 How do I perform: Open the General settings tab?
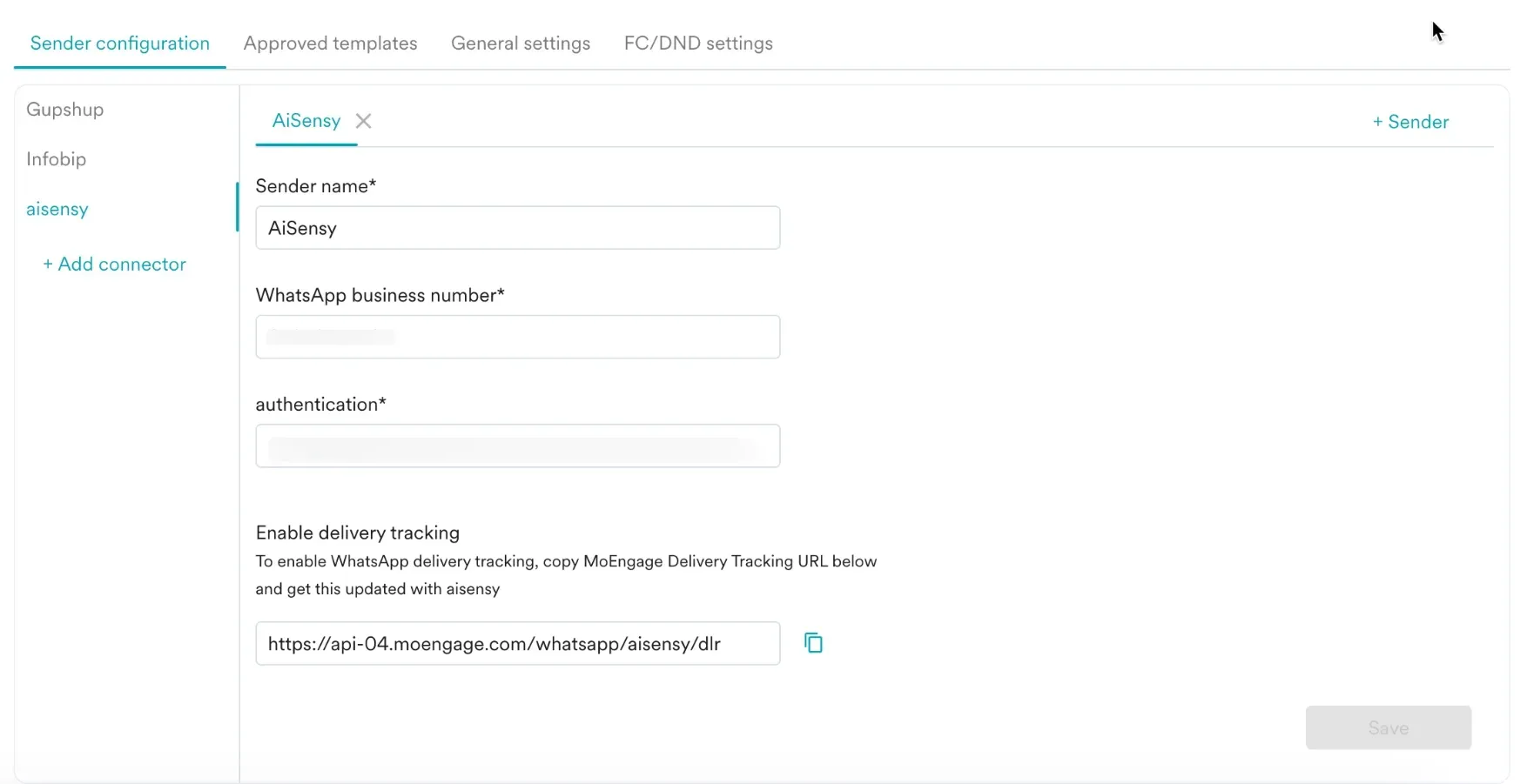coord(520,43)
